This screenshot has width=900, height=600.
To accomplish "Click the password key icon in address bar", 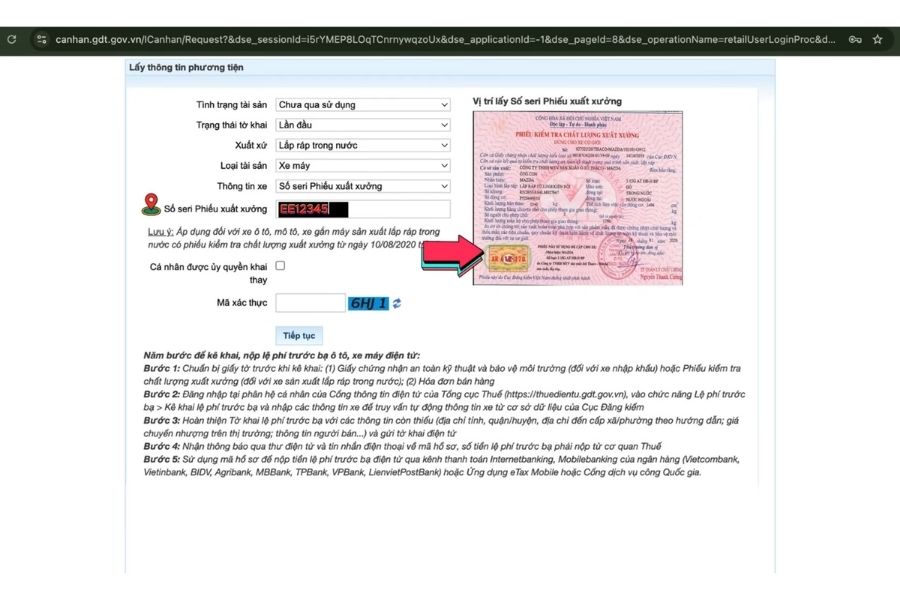I will pos(855,40).
